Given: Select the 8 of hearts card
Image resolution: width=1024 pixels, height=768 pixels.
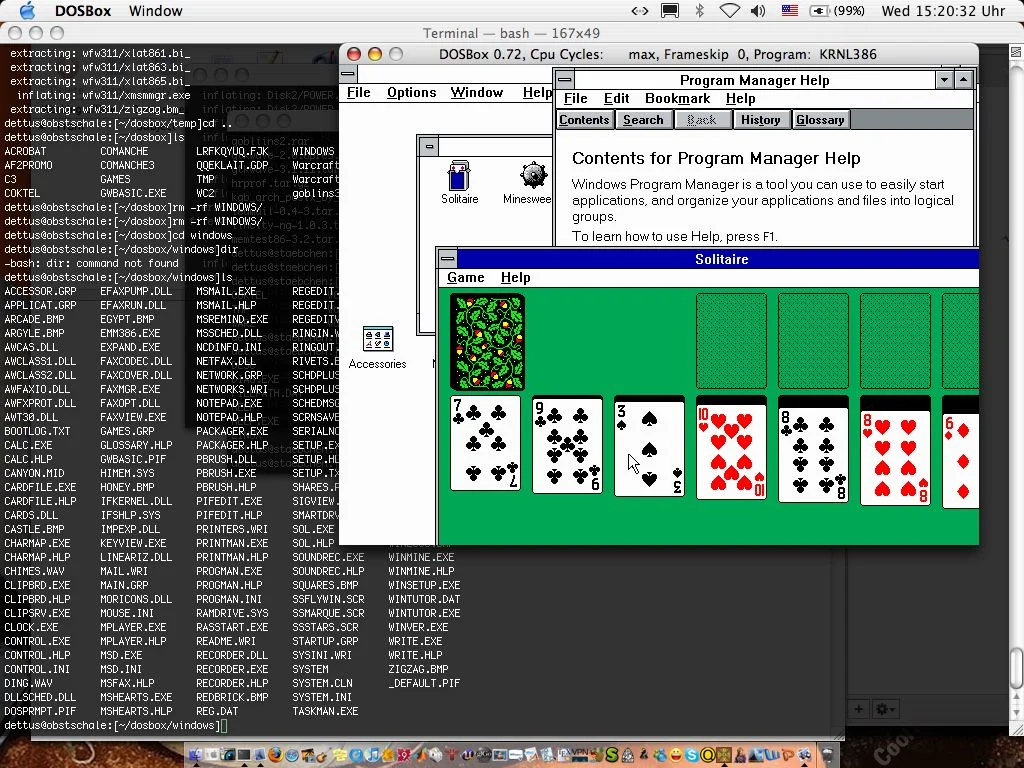Looking at the screenshot, I should (x=895, y=457).
